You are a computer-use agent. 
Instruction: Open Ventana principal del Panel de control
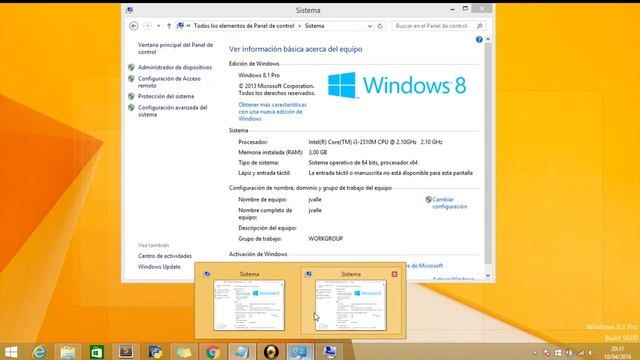175,49
